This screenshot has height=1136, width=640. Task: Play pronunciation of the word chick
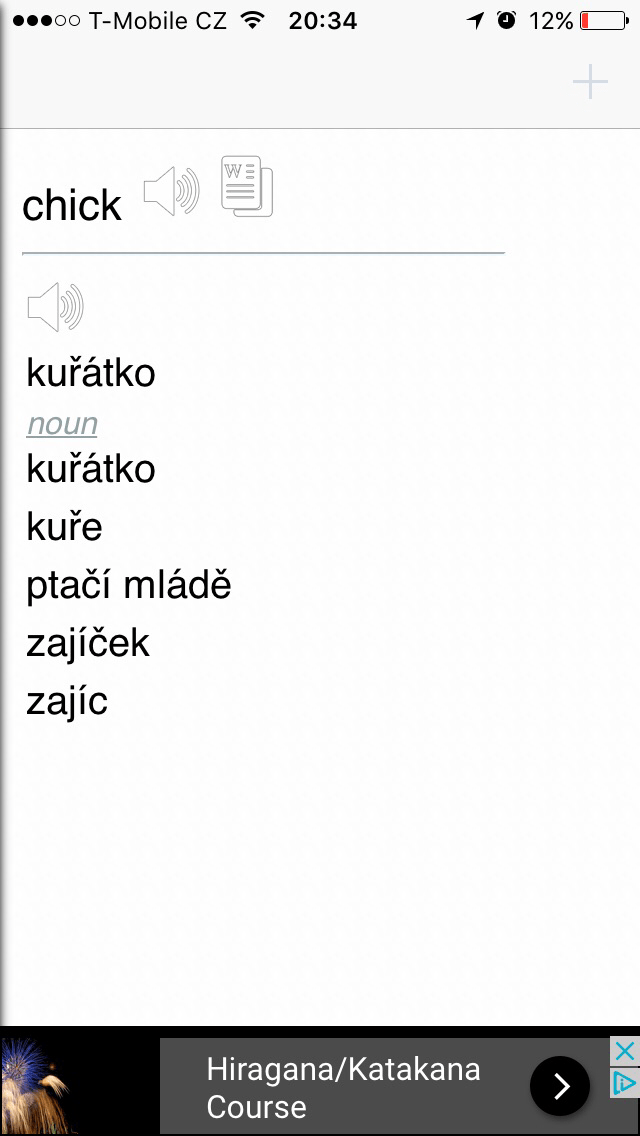pos(171,190)
